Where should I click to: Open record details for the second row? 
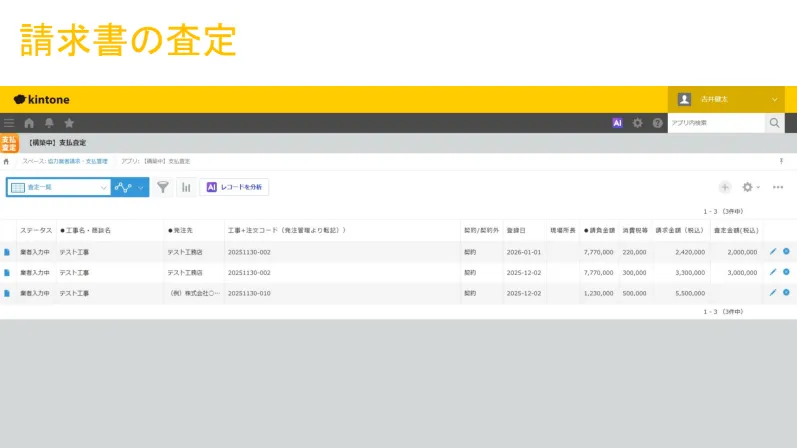pyautogui.click(x=7, y=273)
